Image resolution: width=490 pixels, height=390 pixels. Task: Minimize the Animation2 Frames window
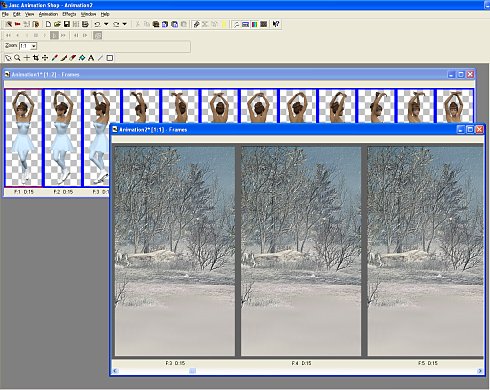(x=460, y=130)
